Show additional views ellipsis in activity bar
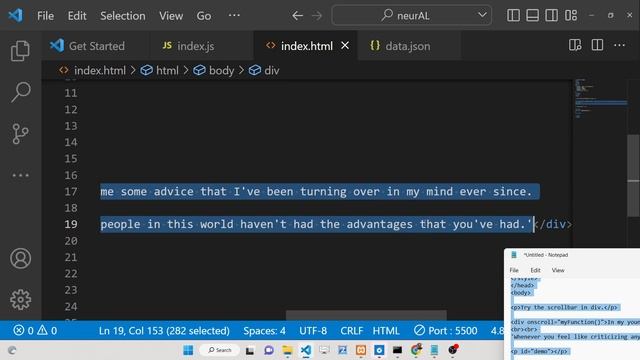Image resolution: width=640 pixels, height=360 pixels. click(20, 175)
